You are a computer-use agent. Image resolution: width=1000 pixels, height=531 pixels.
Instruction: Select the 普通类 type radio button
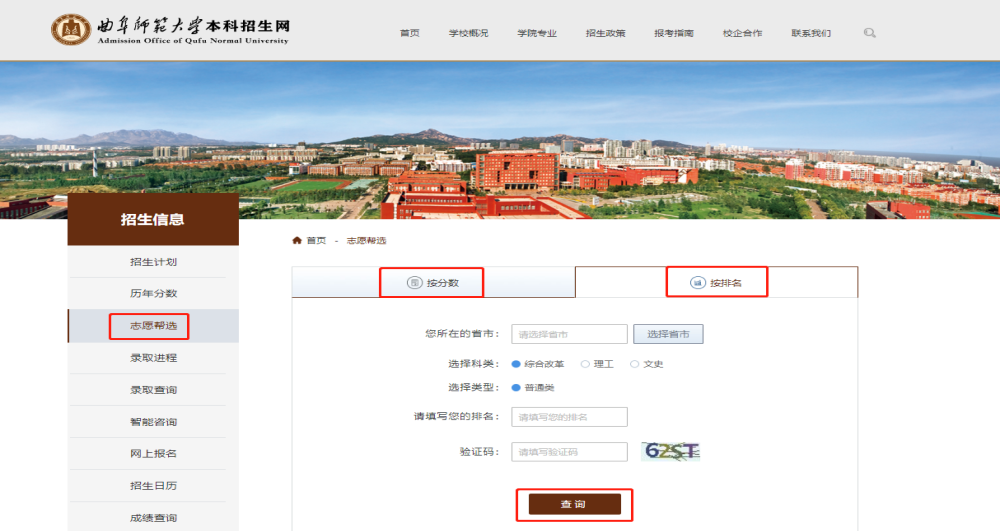click(x=516, y=387)
